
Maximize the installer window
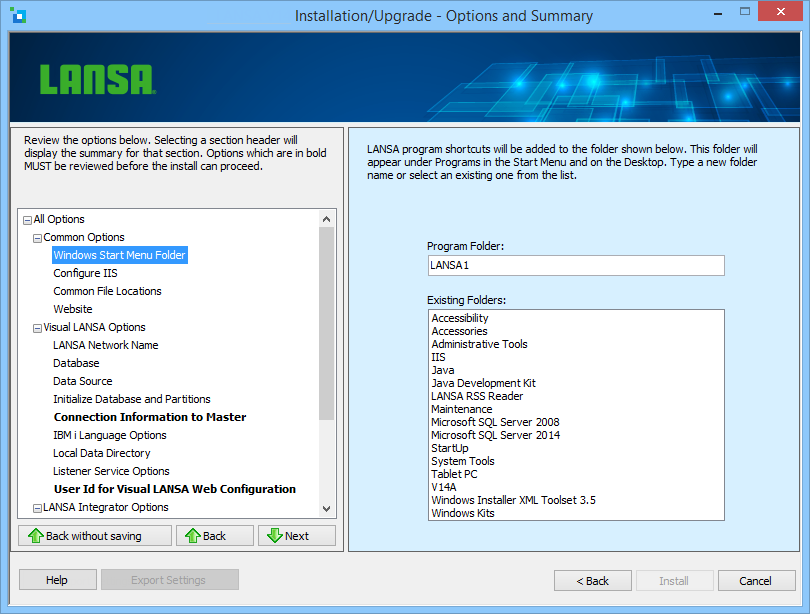tap(744, 11)
